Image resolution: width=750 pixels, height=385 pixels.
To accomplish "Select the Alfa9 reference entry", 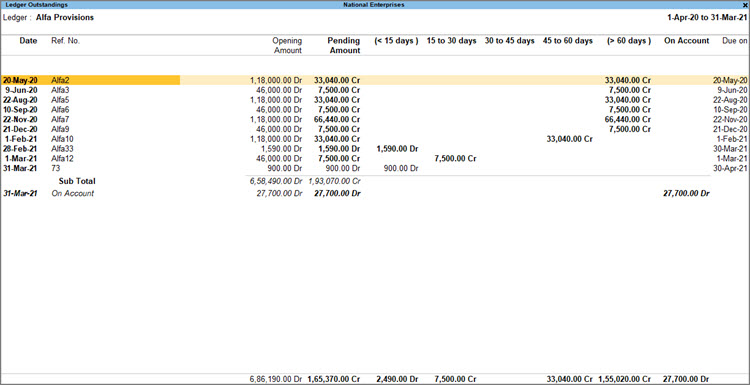I will (x=60, y=129).
